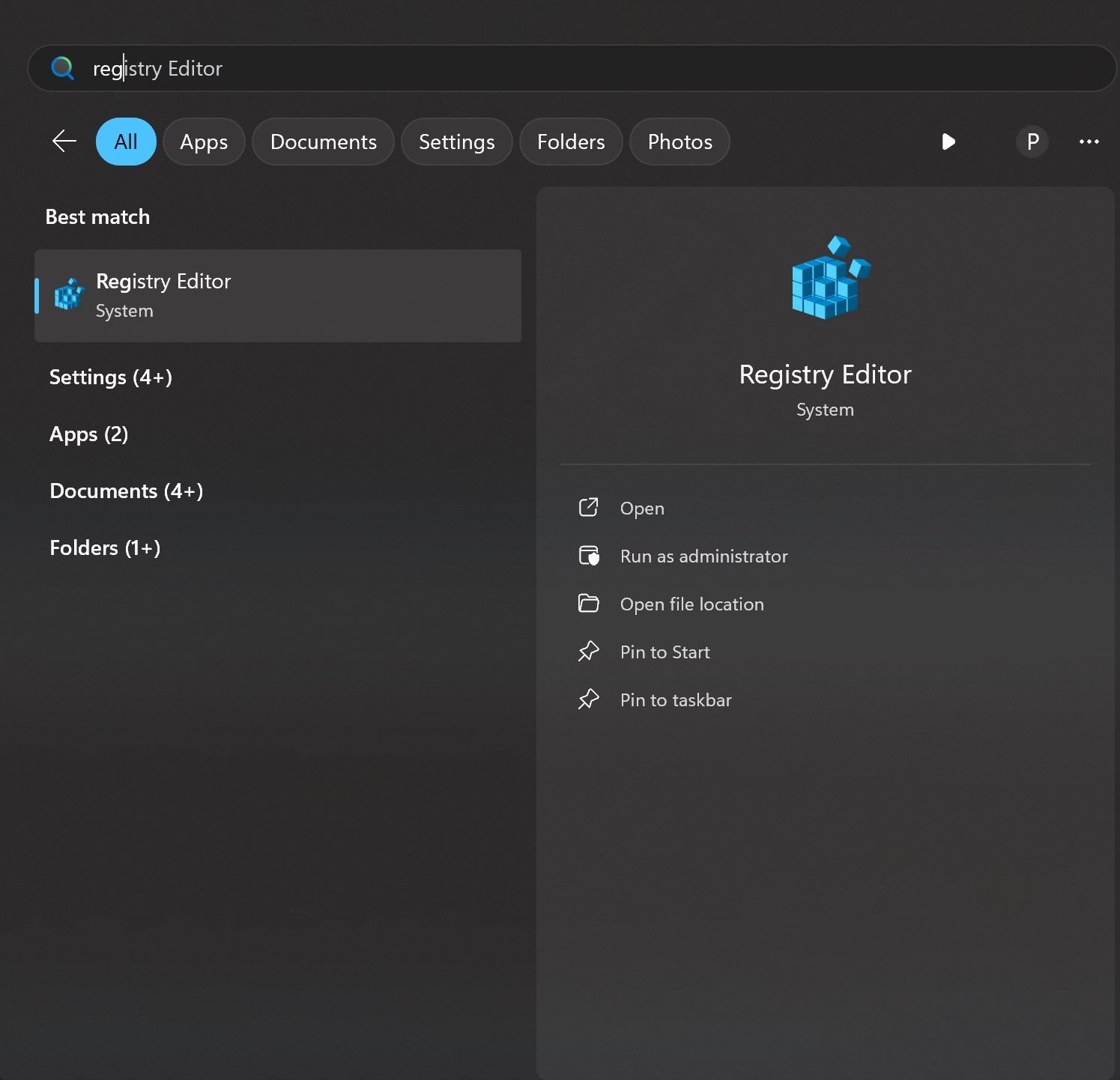Viewport: 1120px width, 1080px height.
Task: Choose Open file location action
Action: tap(691, 604)
